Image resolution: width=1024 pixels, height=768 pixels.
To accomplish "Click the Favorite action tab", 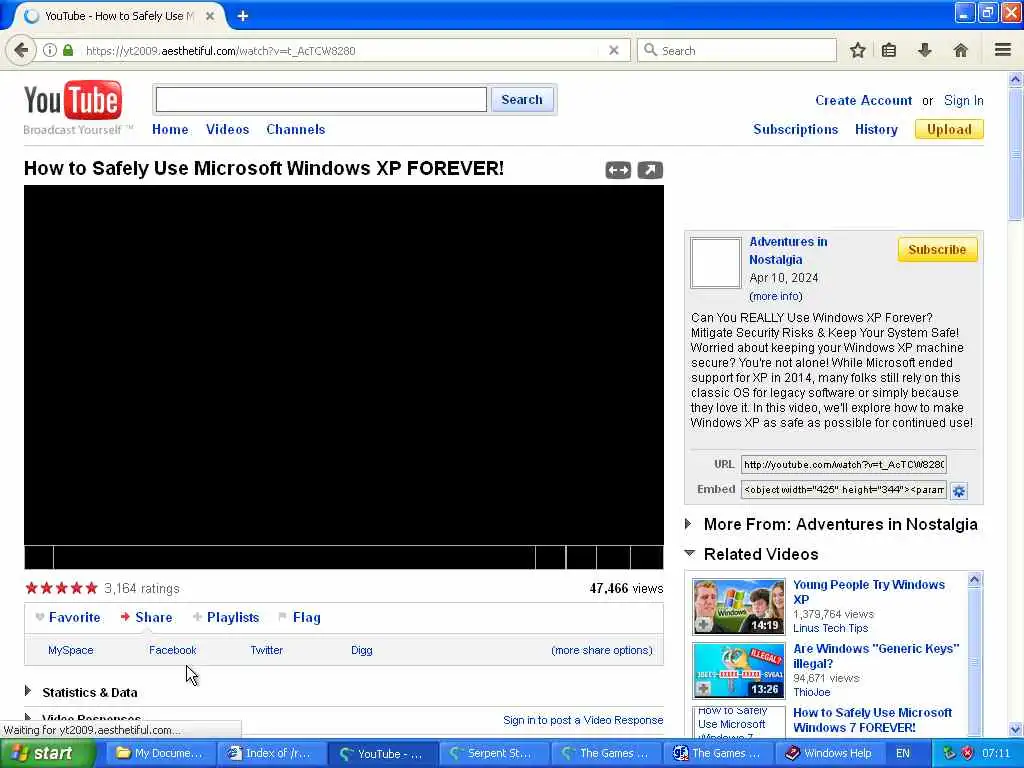I will pos(69,617).
